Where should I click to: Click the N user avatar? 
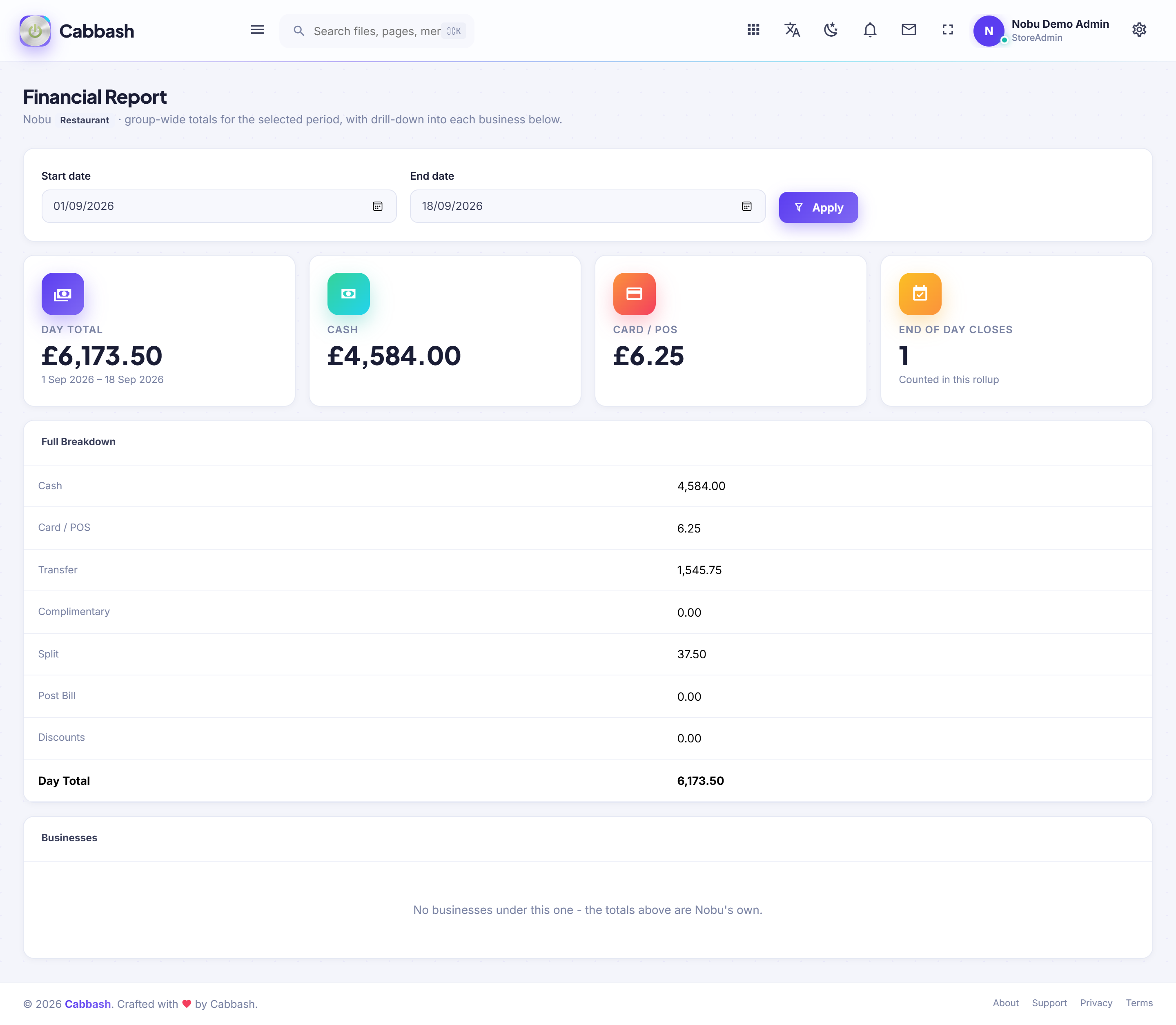pyautogui.click(x=989, y=31)
